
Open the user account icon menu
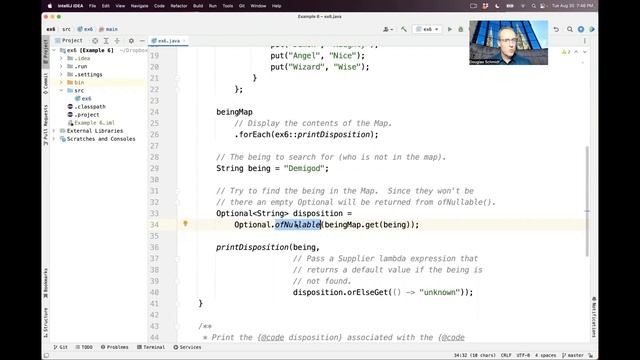pyautogui.click(x=388, y=29)
